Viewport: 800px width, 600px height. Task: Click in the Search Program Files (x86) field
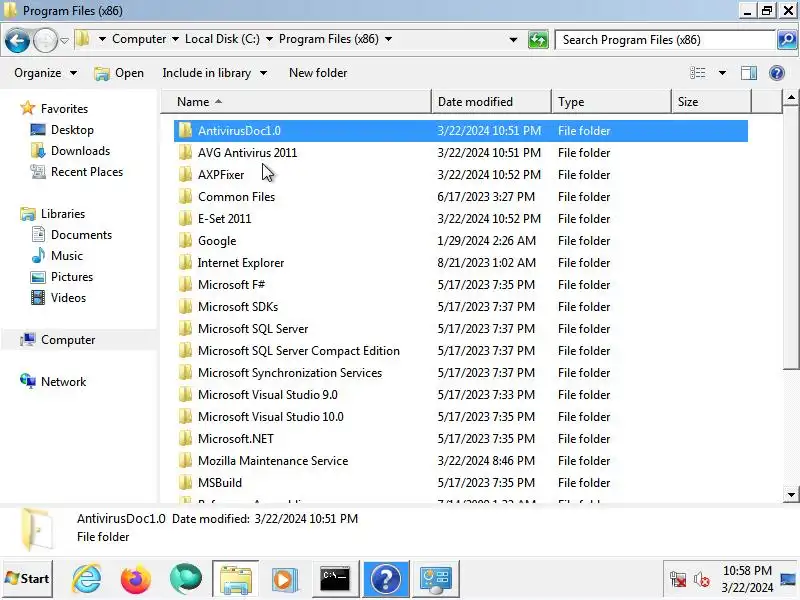click(665, 40)
